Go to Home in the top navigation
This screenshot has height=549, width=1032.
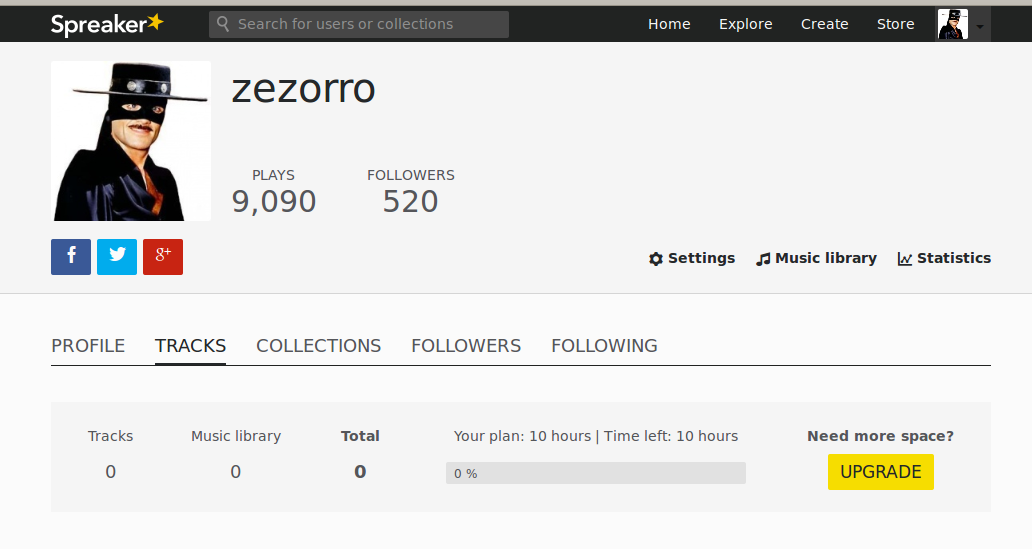coord(669,24)
